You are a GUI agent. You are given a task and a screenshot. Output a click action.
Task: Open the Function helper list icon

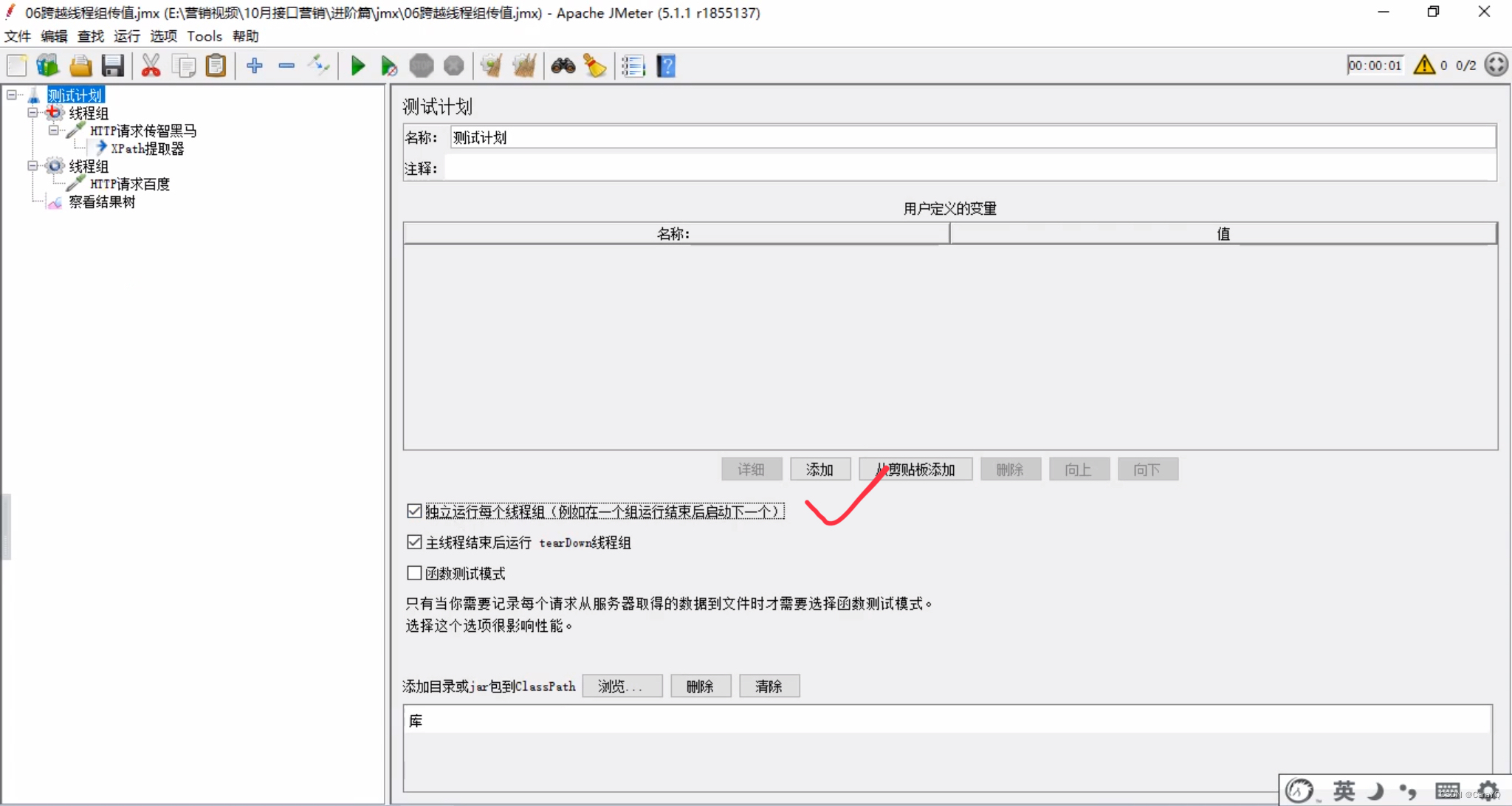tap(633, 66)
